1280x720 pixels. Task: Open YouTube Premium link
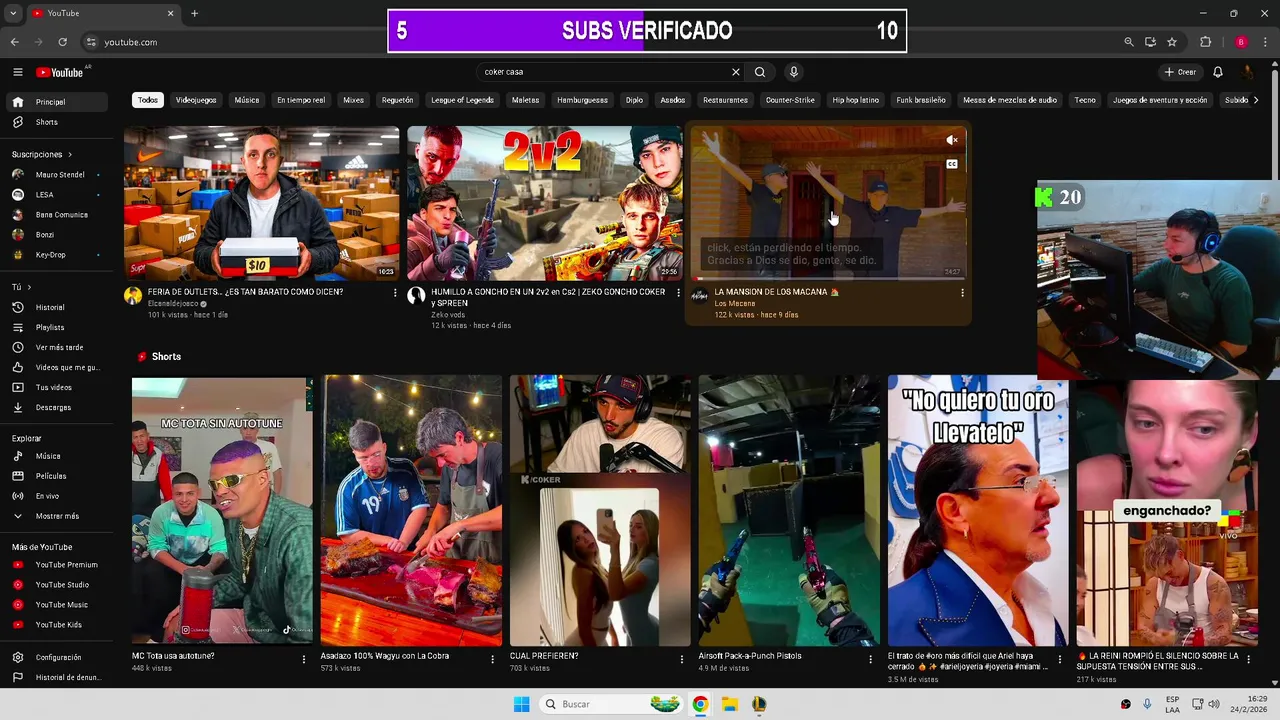(x=58, y=565)
